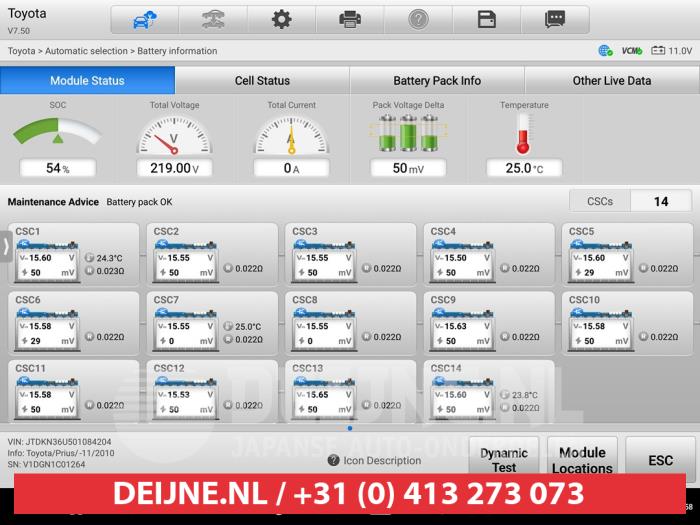Viewport: 700px width, 525px height.
Task: Open Other Live Data tab
Action: pos(612,80)
